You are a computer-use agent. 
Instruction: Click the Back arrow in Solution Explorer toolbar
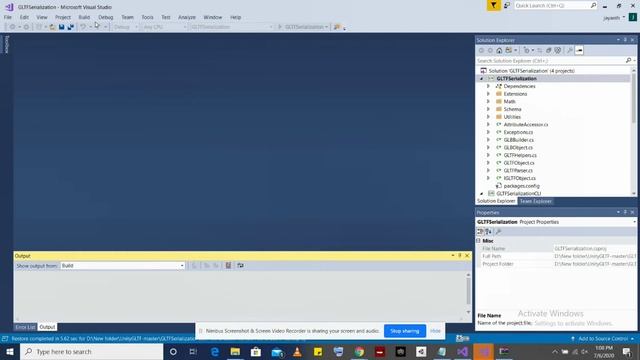[481, 51]
